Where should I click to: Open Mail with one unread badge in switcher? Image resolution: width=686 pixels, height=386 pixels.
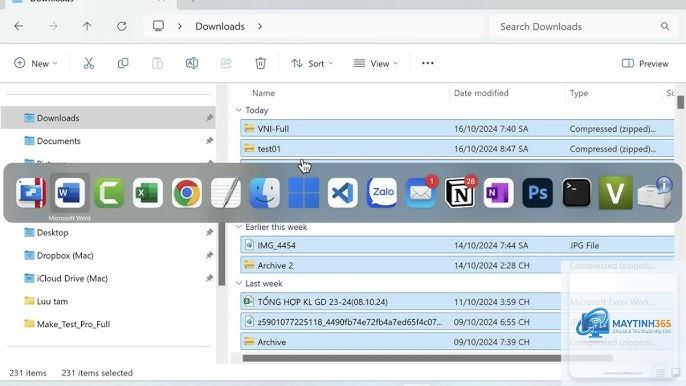coord(421,192)
